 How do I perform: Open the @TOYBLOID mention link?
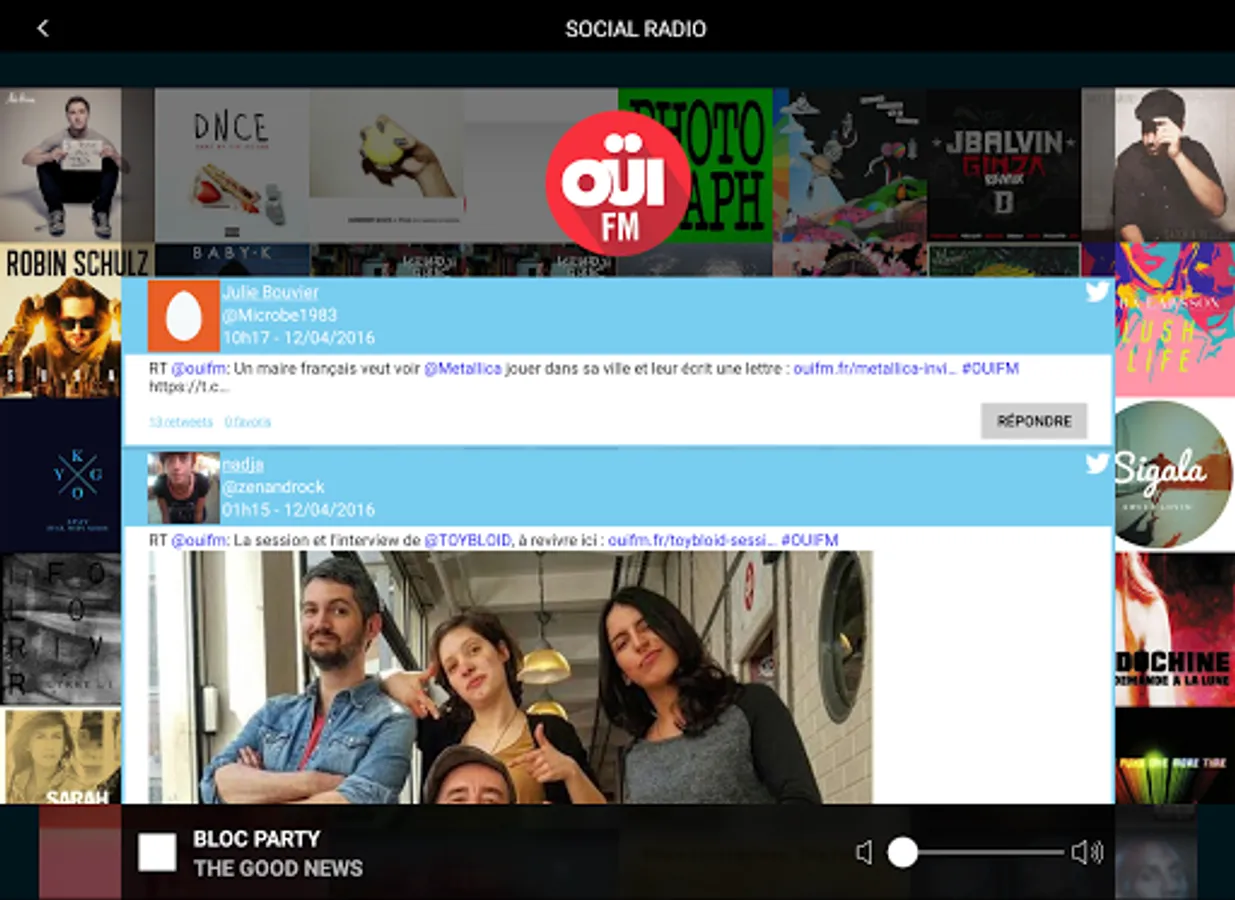468,540
